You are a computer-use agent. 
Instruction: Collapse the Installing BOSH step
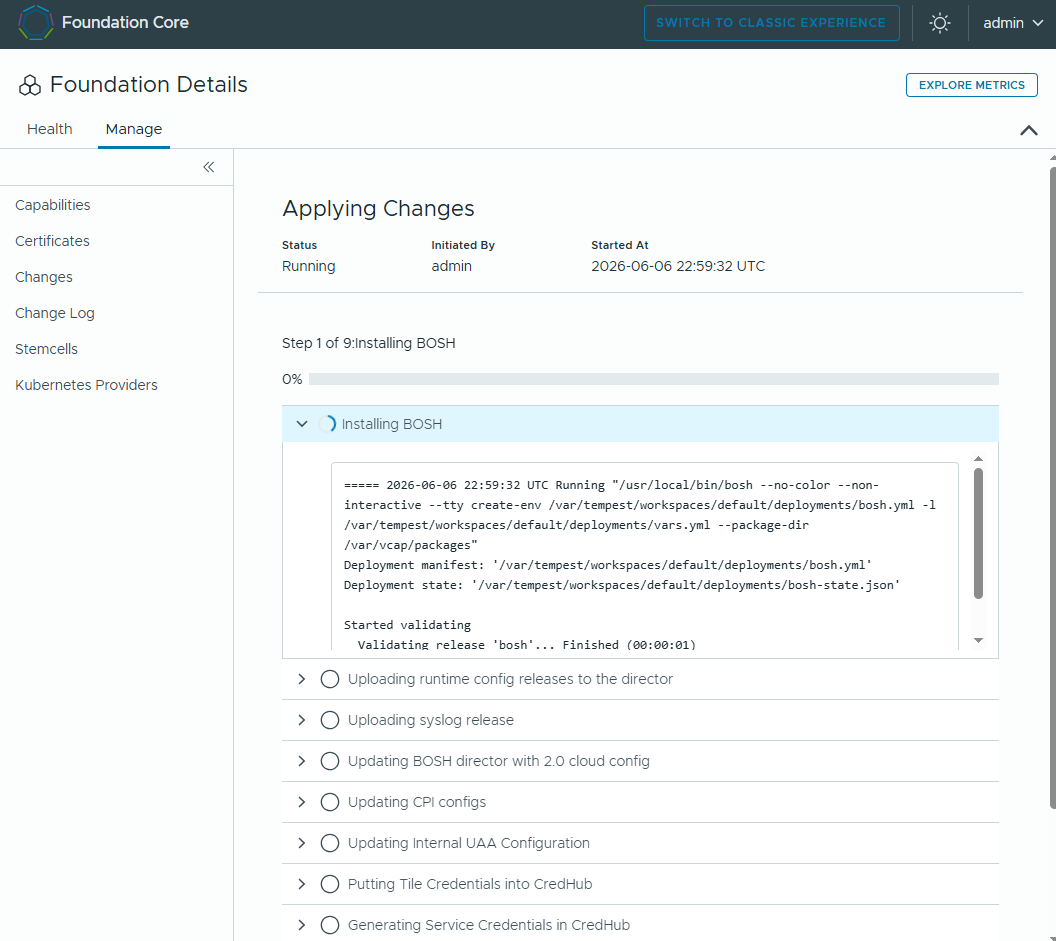(x=302, y=424)
